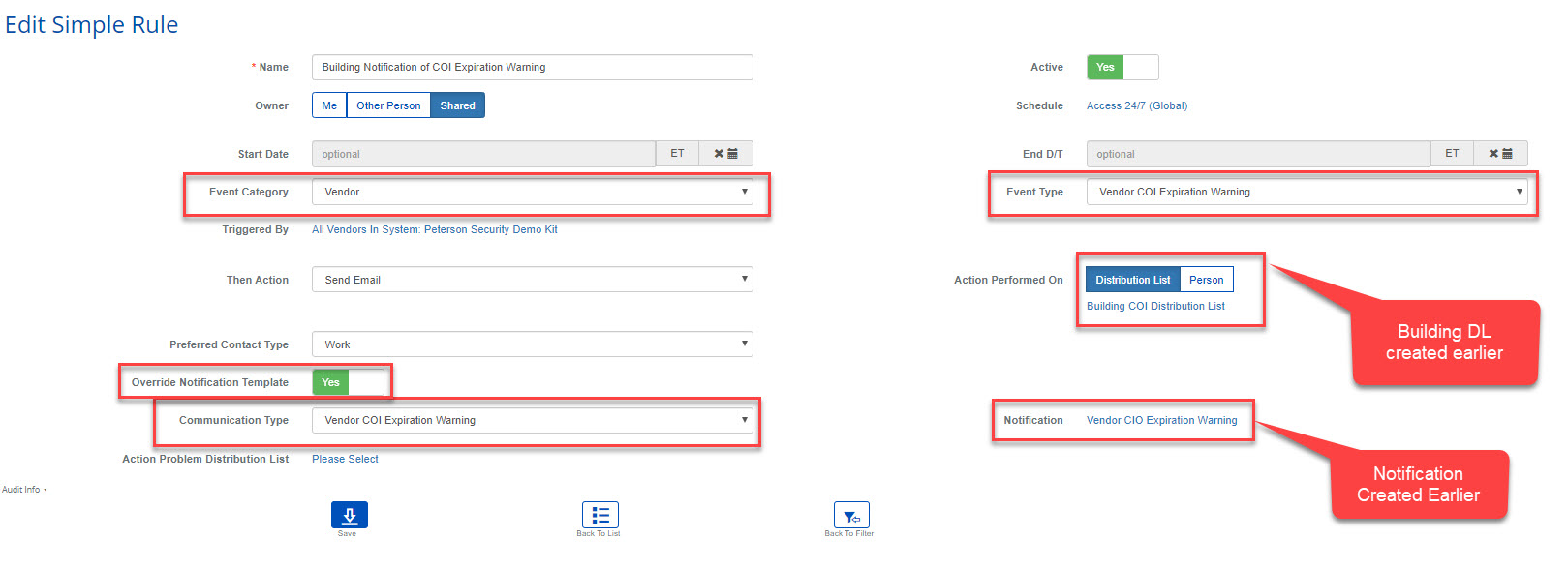Open the Building COI Distribution List link
The width and height of the screenshot is (1568, 569).
(x=1155, y=306)
